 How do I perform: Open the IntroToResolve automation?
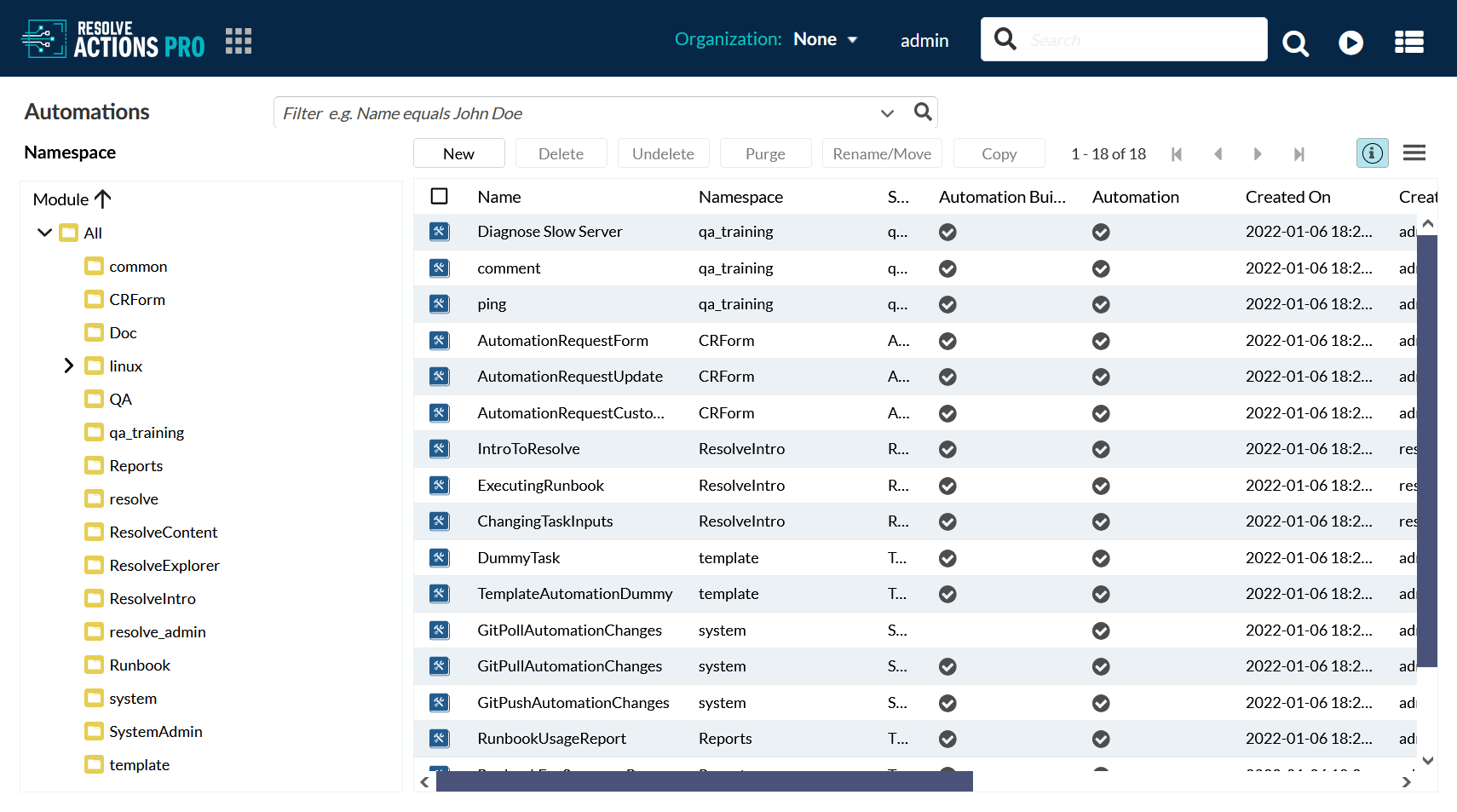point(528,449)
